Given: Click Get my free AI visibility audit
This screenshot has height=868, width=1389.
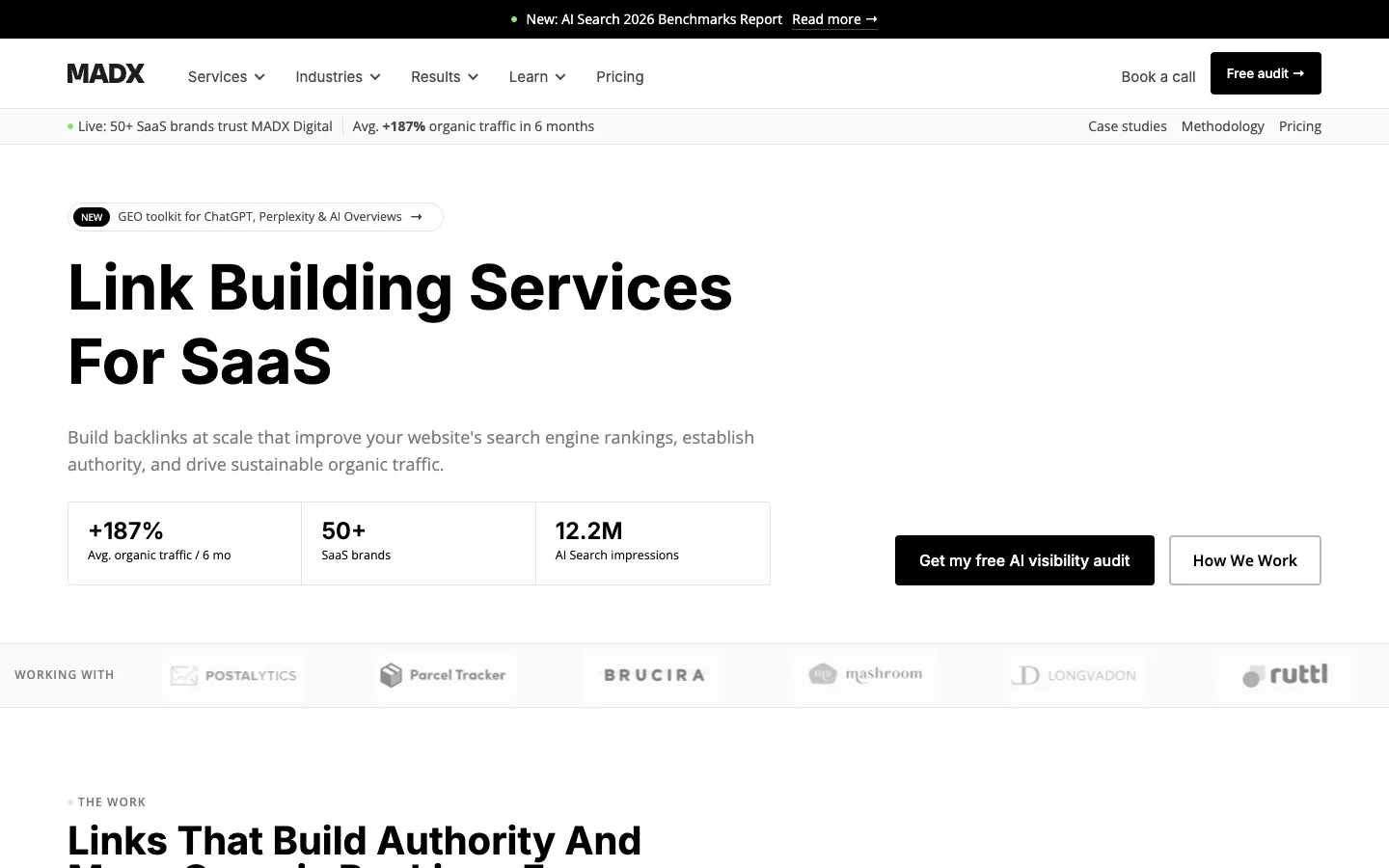Looking at the screenshot, I should coord(1024,560).
